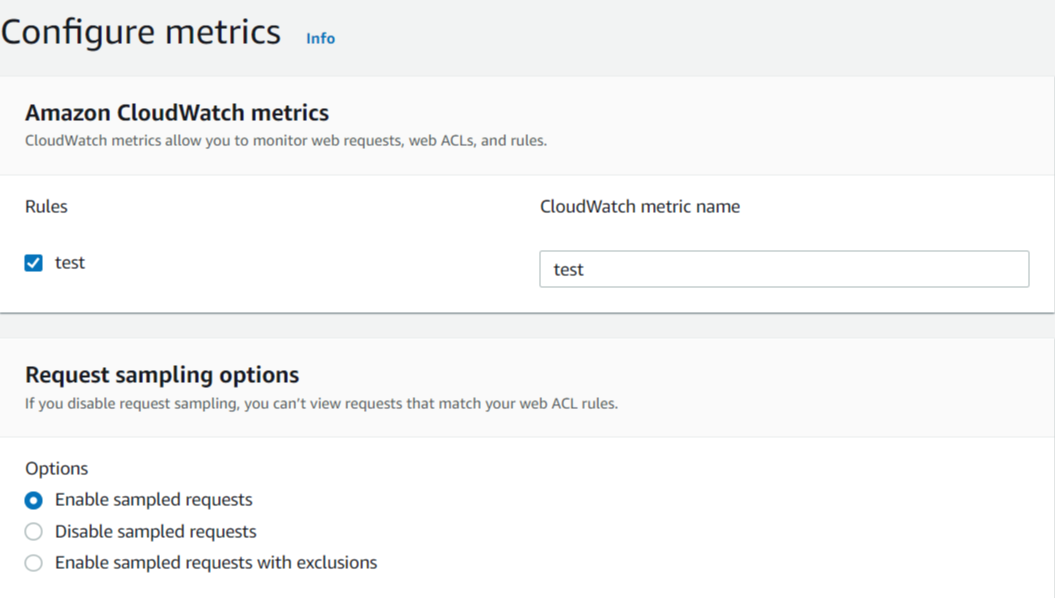Click the Amazon CloudWatch metrics section heading
The width and height of the screenshot is (1055, 598).
177,113
